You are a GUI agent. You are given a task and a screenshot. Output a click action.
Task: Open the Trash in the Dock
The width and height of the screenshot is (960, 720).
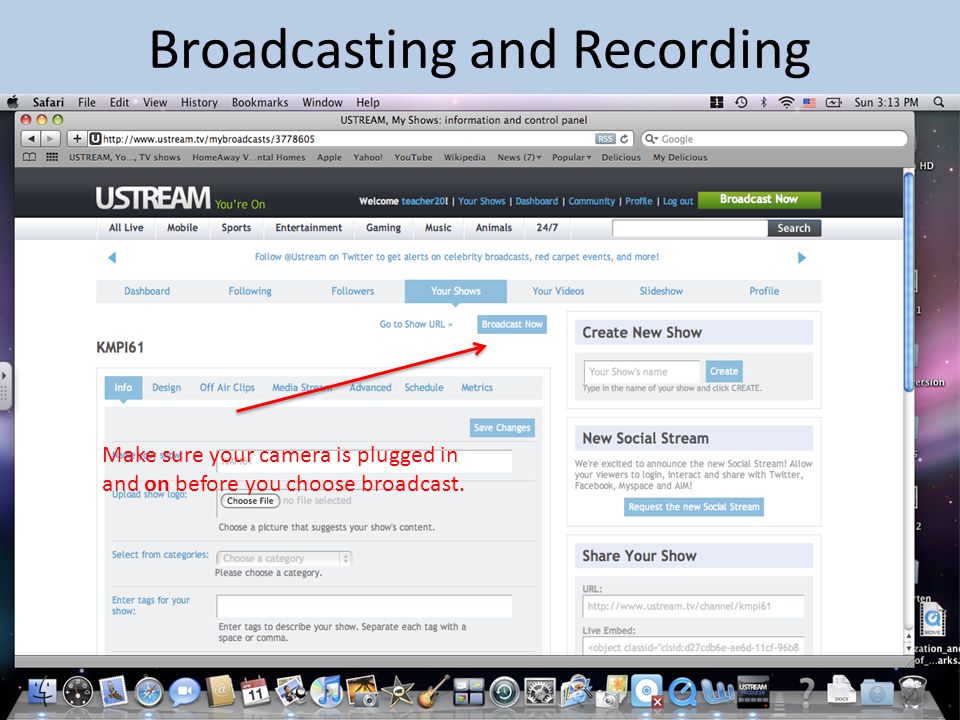[x=913, y=692]
